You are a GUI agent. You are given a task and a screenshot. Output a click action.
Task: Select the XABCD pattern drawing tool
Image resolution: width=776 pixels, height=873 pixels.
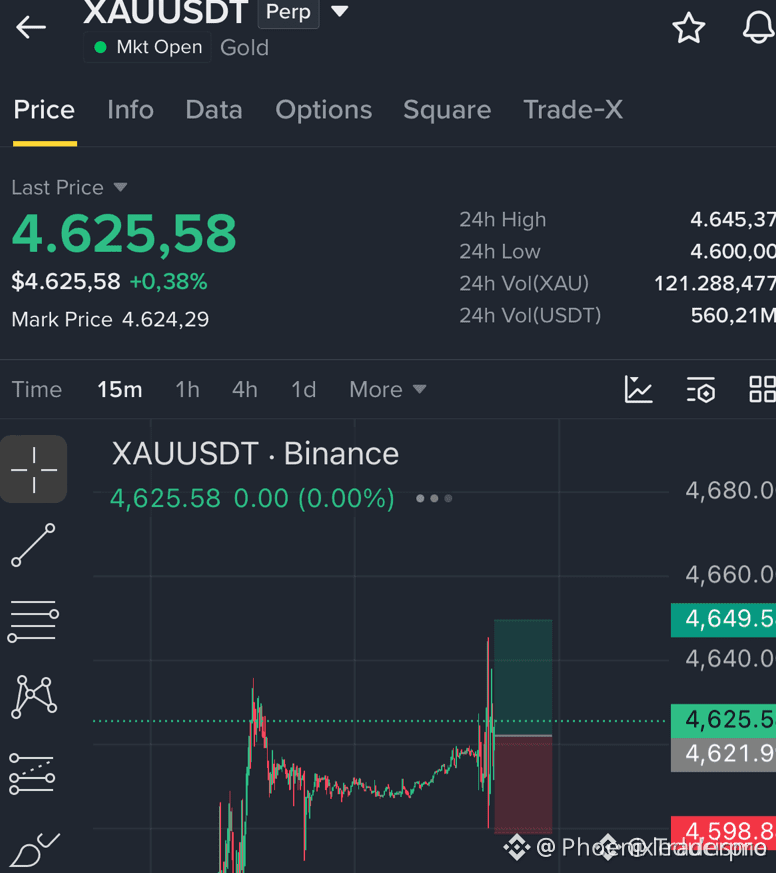click(x=34, y=697)
